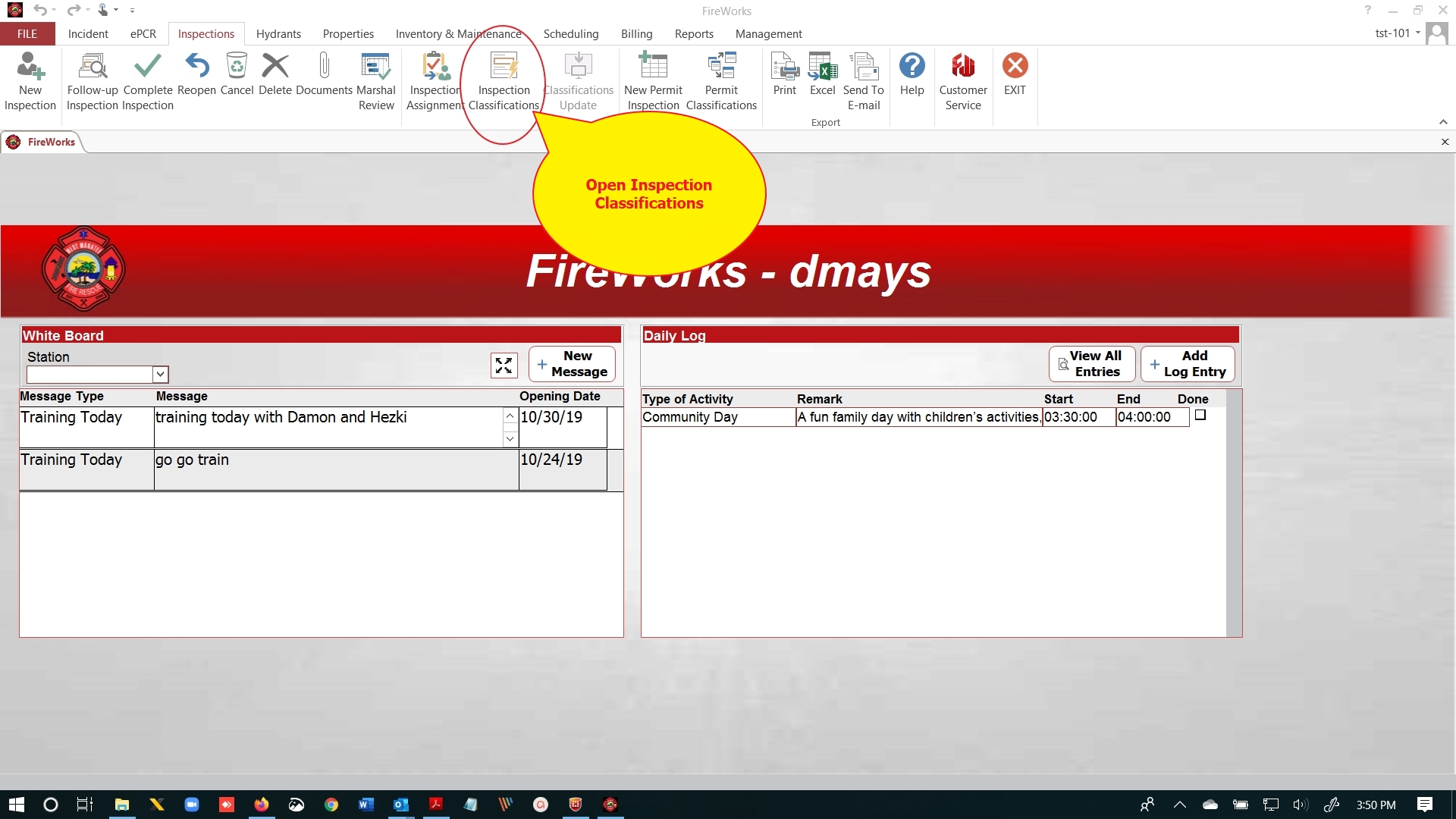Image resolution: width=1456 pixels, height=819 pixels.
Task: Click the Complete Inspection checkmark icon
Action: tap(148, 67)
